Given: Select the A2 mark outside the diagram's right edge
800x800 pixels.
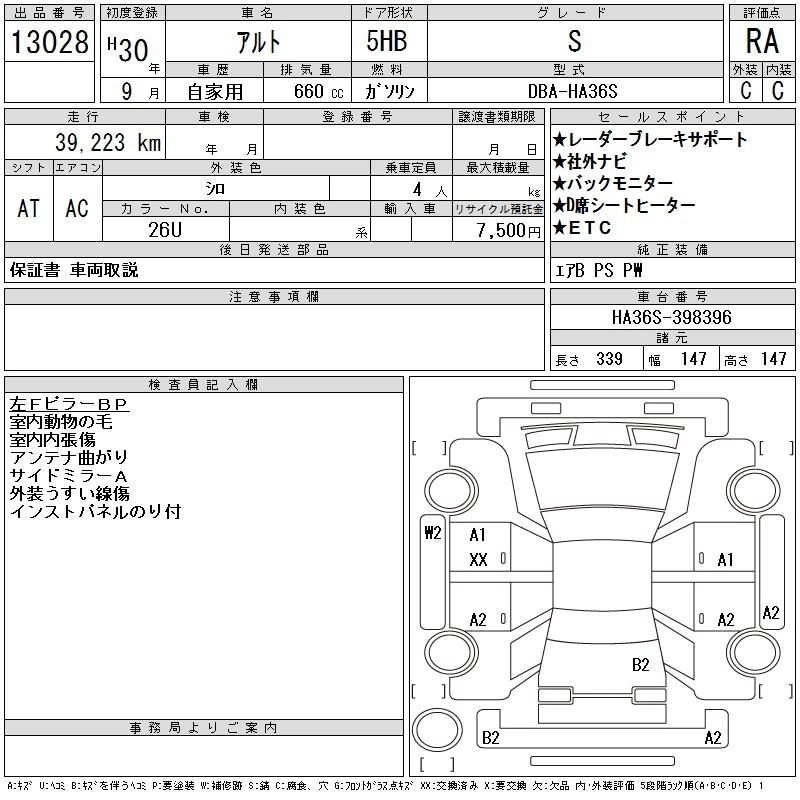Looking at the screenshot, I should click(771, 613).
